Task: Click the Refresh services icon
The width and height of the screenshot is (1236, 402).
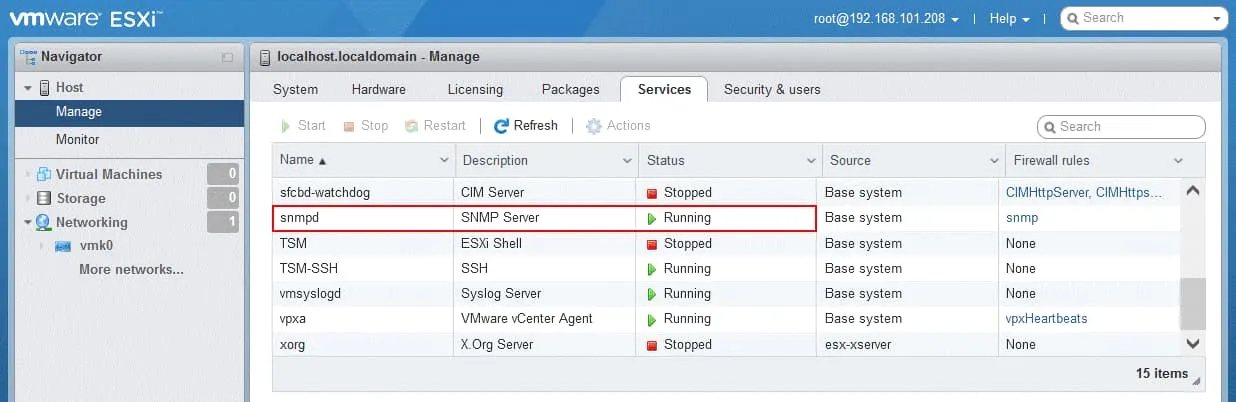Action: pos(502,126)
